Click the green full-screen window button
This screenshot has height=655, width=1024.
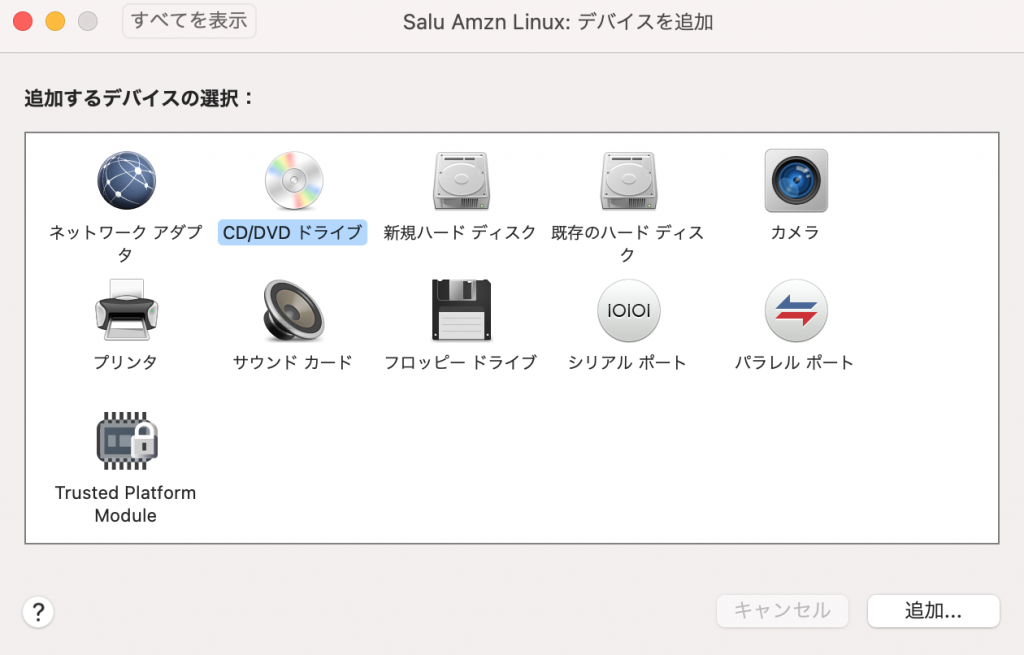(x=87, y=18)
